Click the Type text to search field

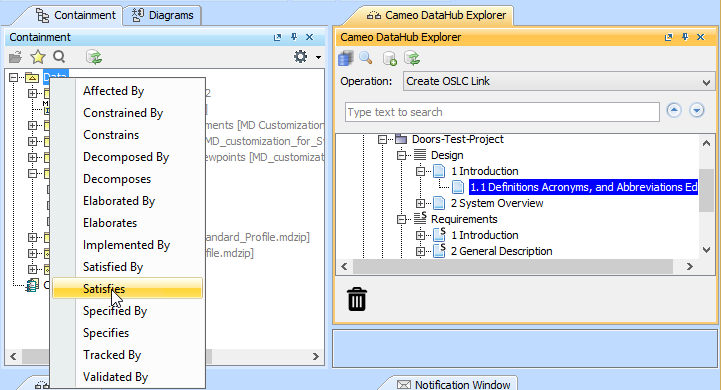(x=502, y=112)
